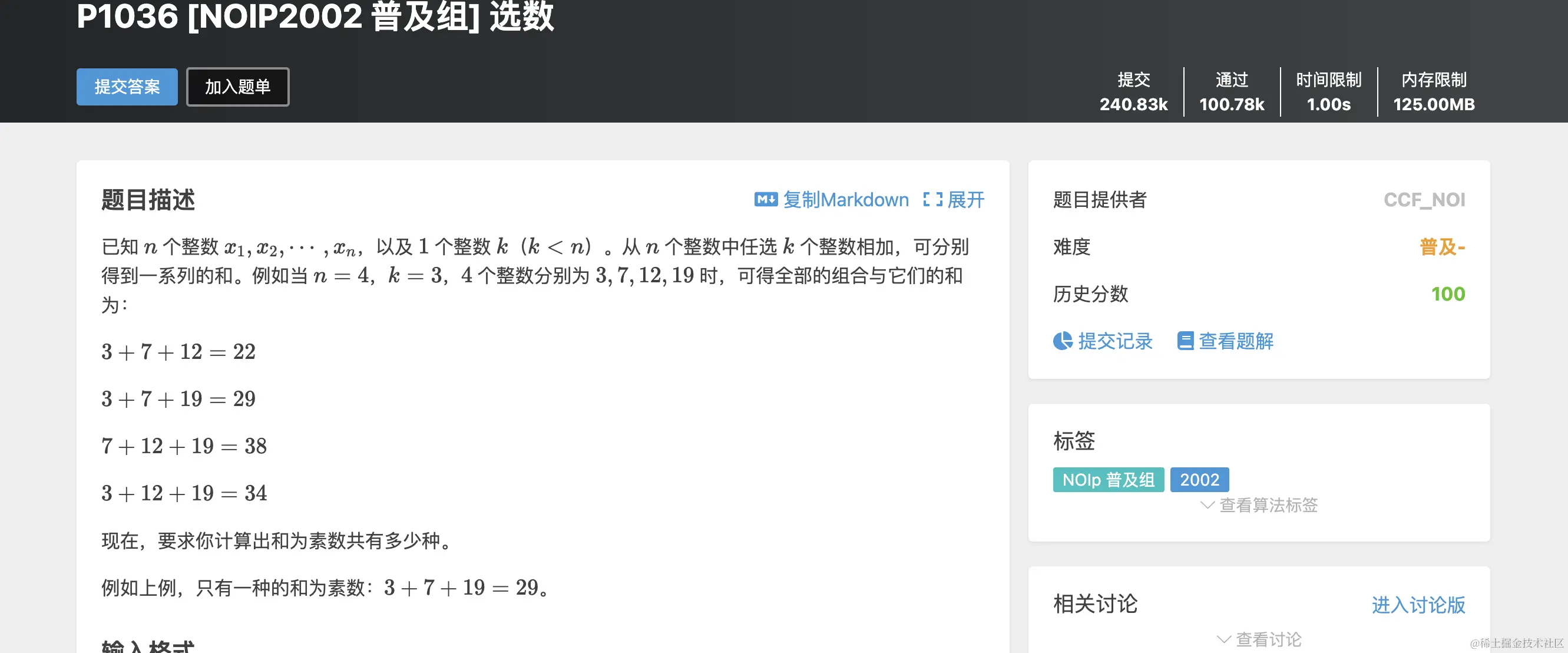The image size is (1568, 653).
Task: Click the history score value 100
Action: pos(1447,293)
